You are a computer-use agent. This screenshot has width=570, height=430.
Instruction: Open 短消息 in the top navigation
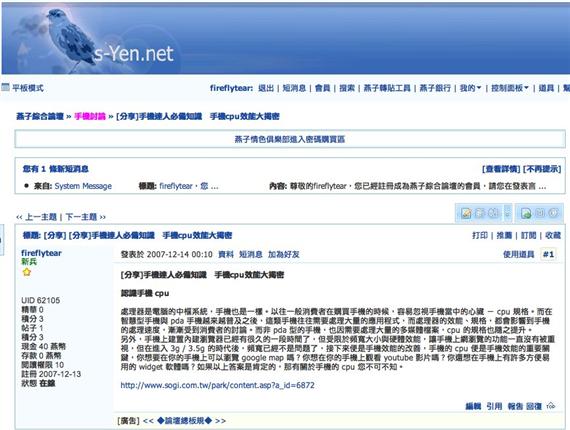coord(294,88)
